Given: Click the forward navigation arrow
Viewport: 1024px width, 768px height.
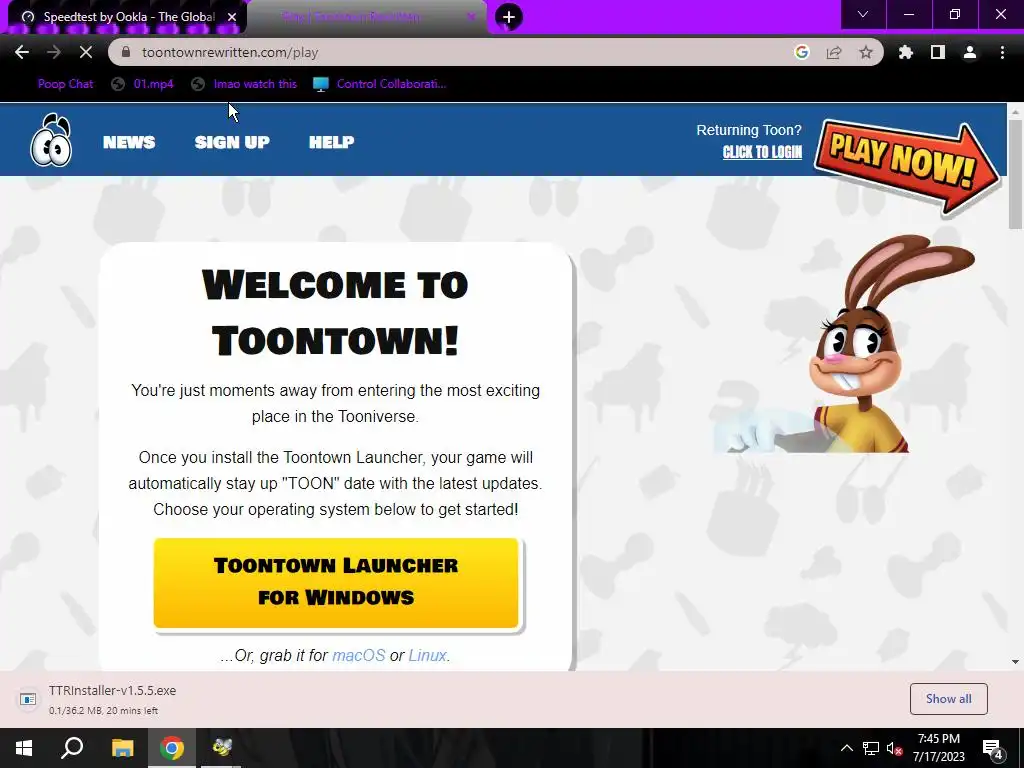Looking at the screenshot, I should click(54, 52).
